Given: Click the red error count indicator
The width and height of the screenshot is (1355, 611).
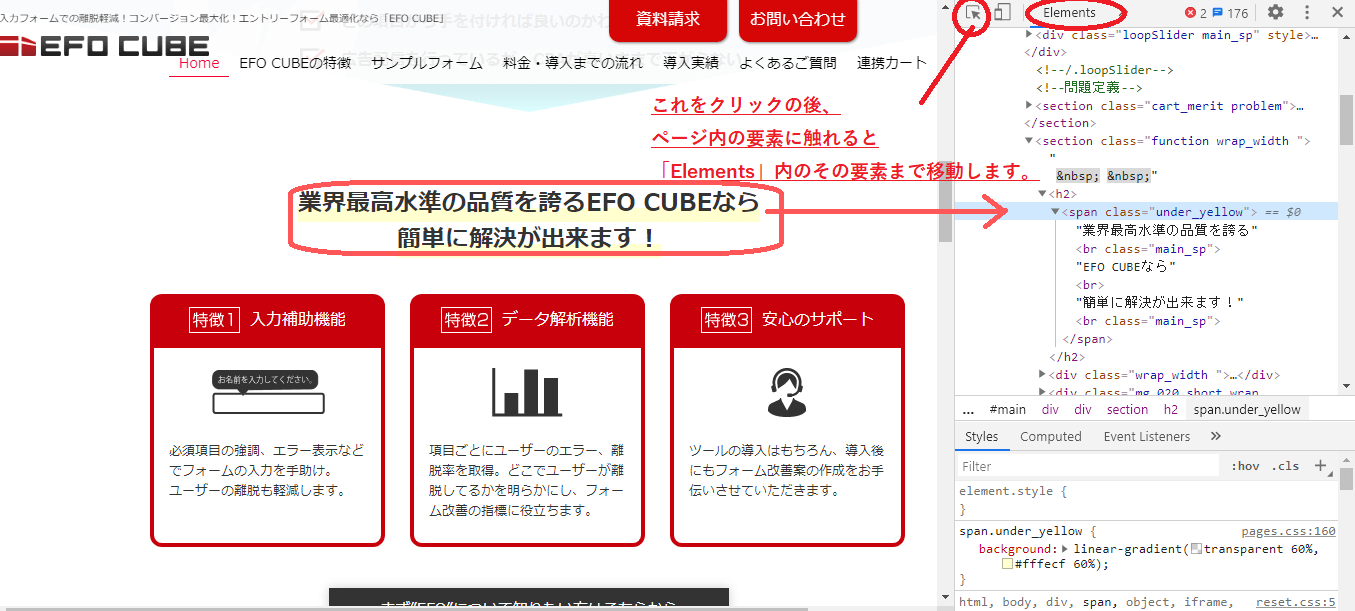Looking at the screenshot, I should coord(1196,13).
